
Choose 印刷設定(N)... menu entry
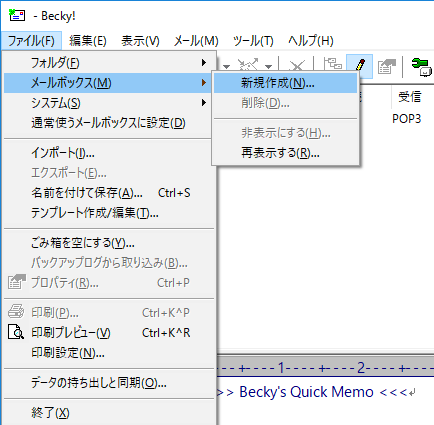[108, 353]
